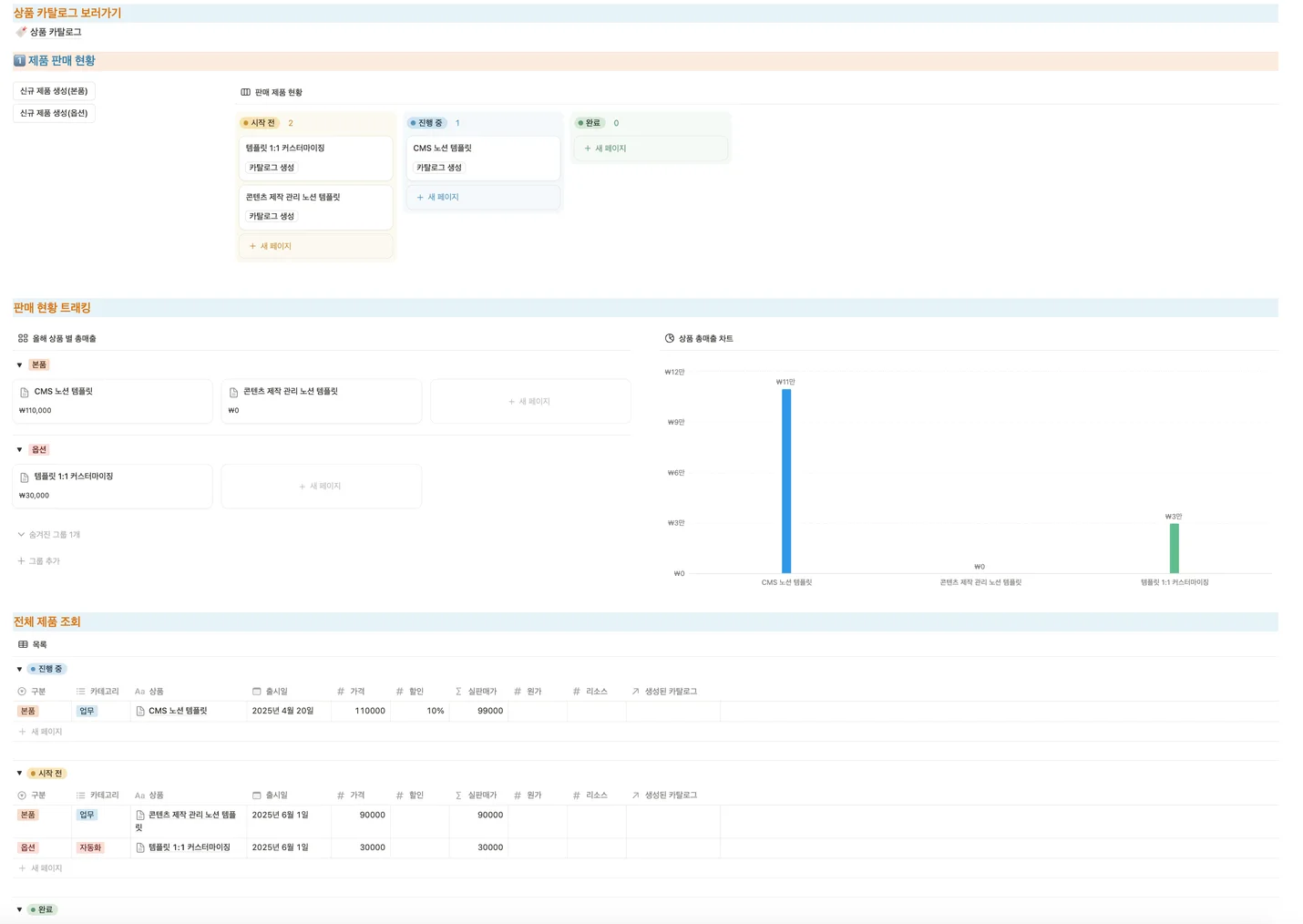Viewport: 1303px width, 924px height.
Task: Click Aa icon of 상품 header in 시작 전 group
Action: coord(139,796)
